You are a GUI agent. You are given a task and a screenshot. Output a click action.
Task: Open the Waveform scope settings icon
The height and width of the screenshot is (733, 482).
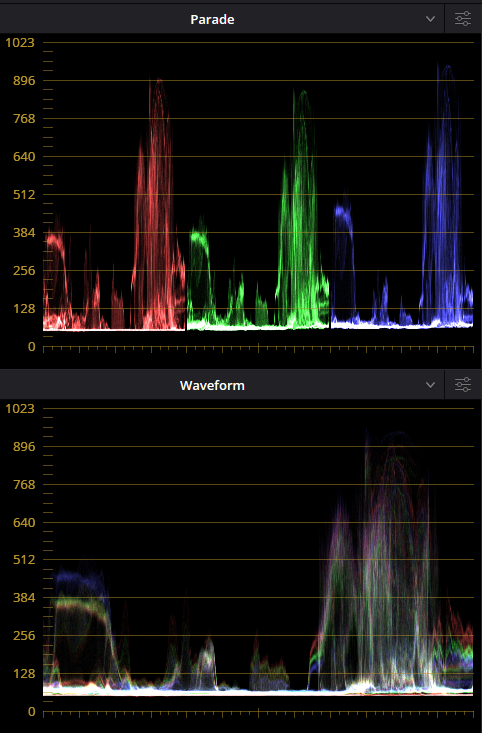463,385
